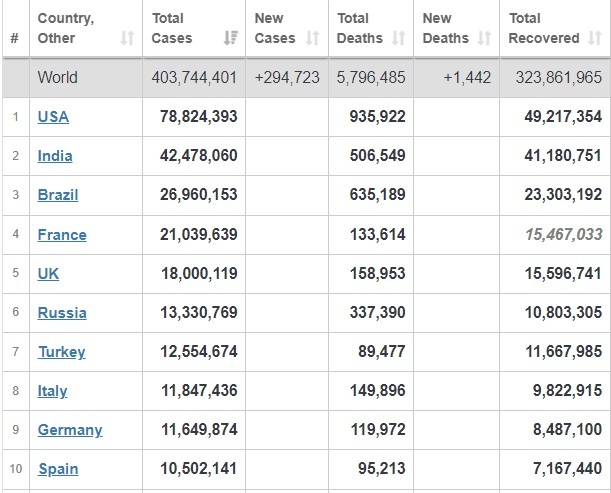Select Russia recovered 10,803,305
The height and width of the screenshot is (493, 611).
563,312
